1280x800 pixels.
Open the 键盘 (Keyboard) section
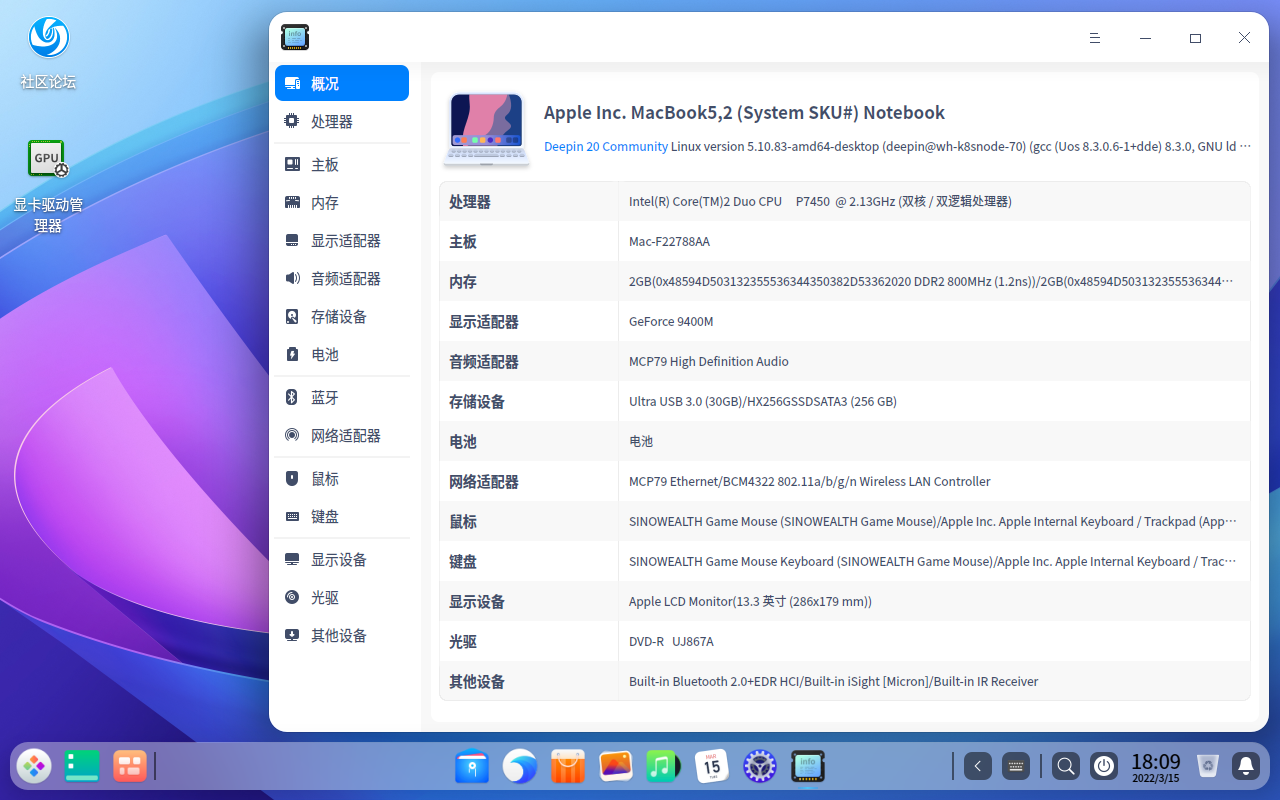pyautogui.click(x=324, y=516)
